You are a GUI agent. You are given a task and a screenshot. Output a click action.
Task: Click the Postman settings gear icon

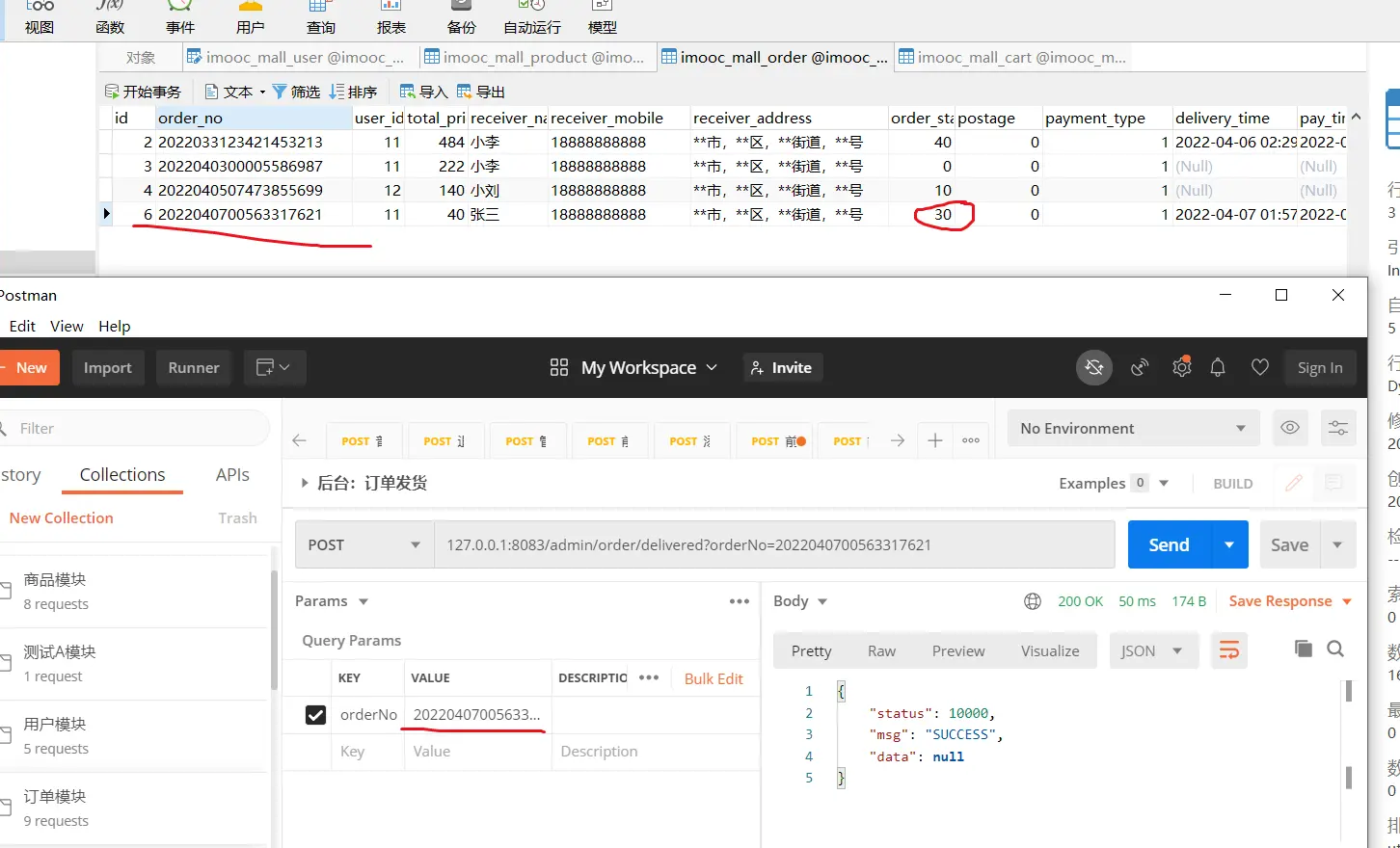click(1181, 367)
